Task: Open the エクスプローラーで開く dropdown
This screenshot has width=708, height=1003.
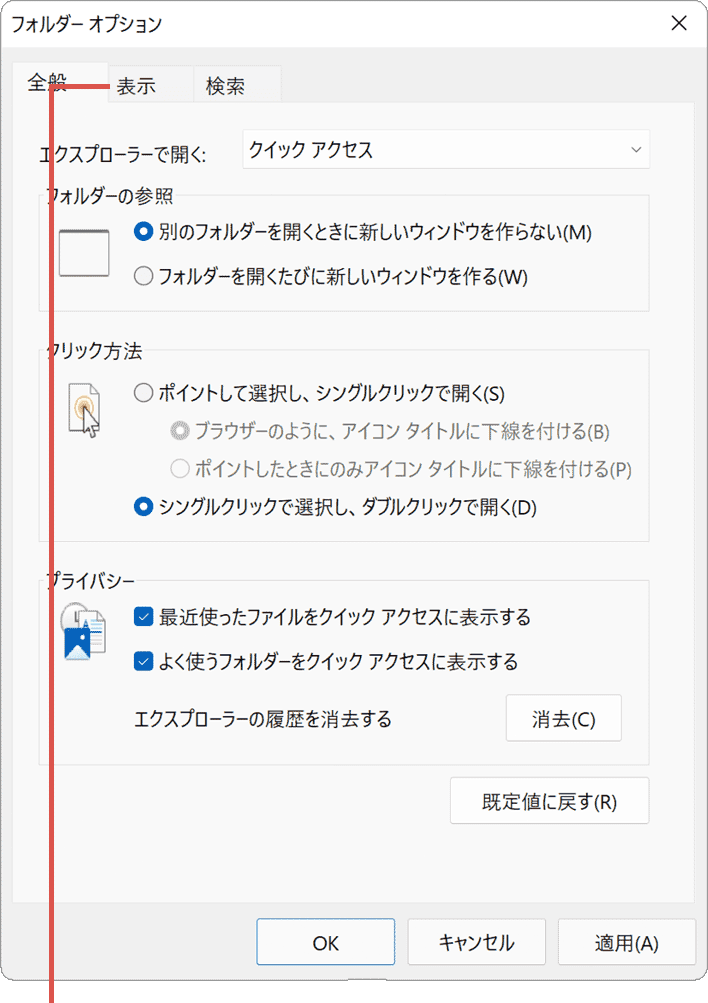Action: [446, 150]
